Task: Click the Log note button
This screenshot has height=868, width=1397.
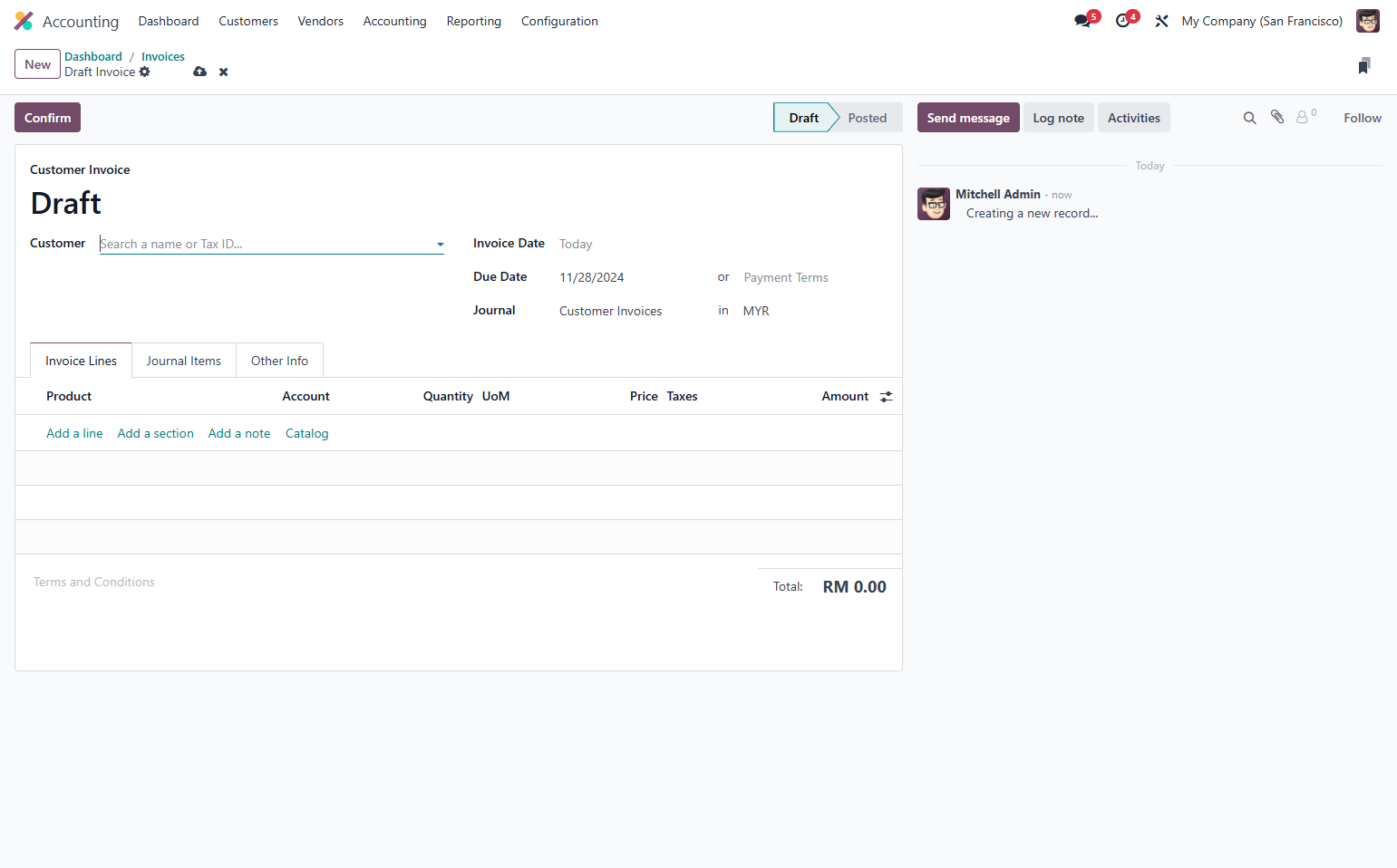Action: (1058, 118)
